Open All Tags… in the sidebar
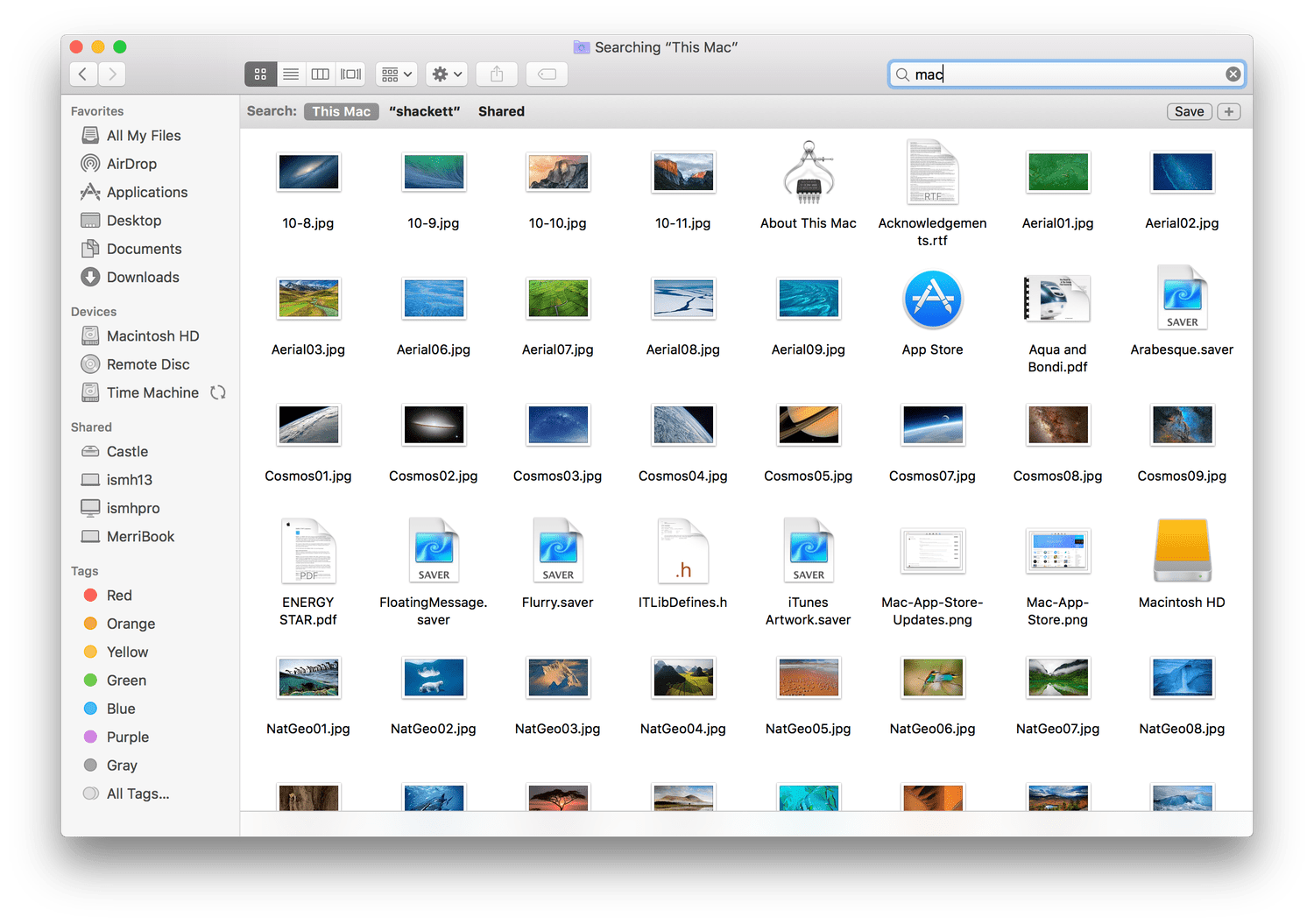Viewport: 1314px width, 924px height. (138, 794)
